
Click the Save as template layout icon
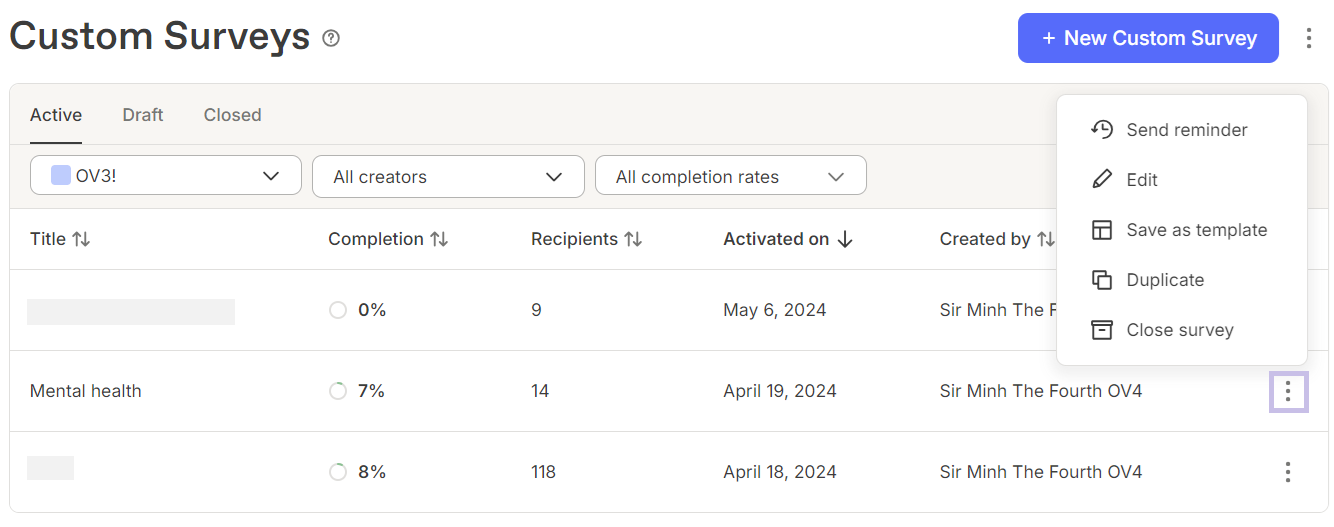click(x=1102, y=230)
